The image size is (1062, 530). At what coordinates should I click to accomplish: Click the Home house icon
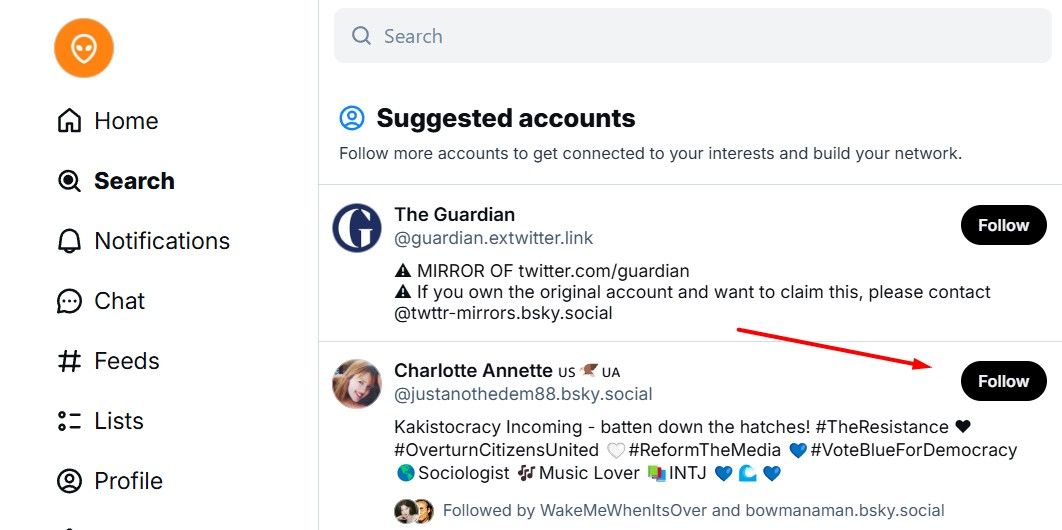click(70, 121)
